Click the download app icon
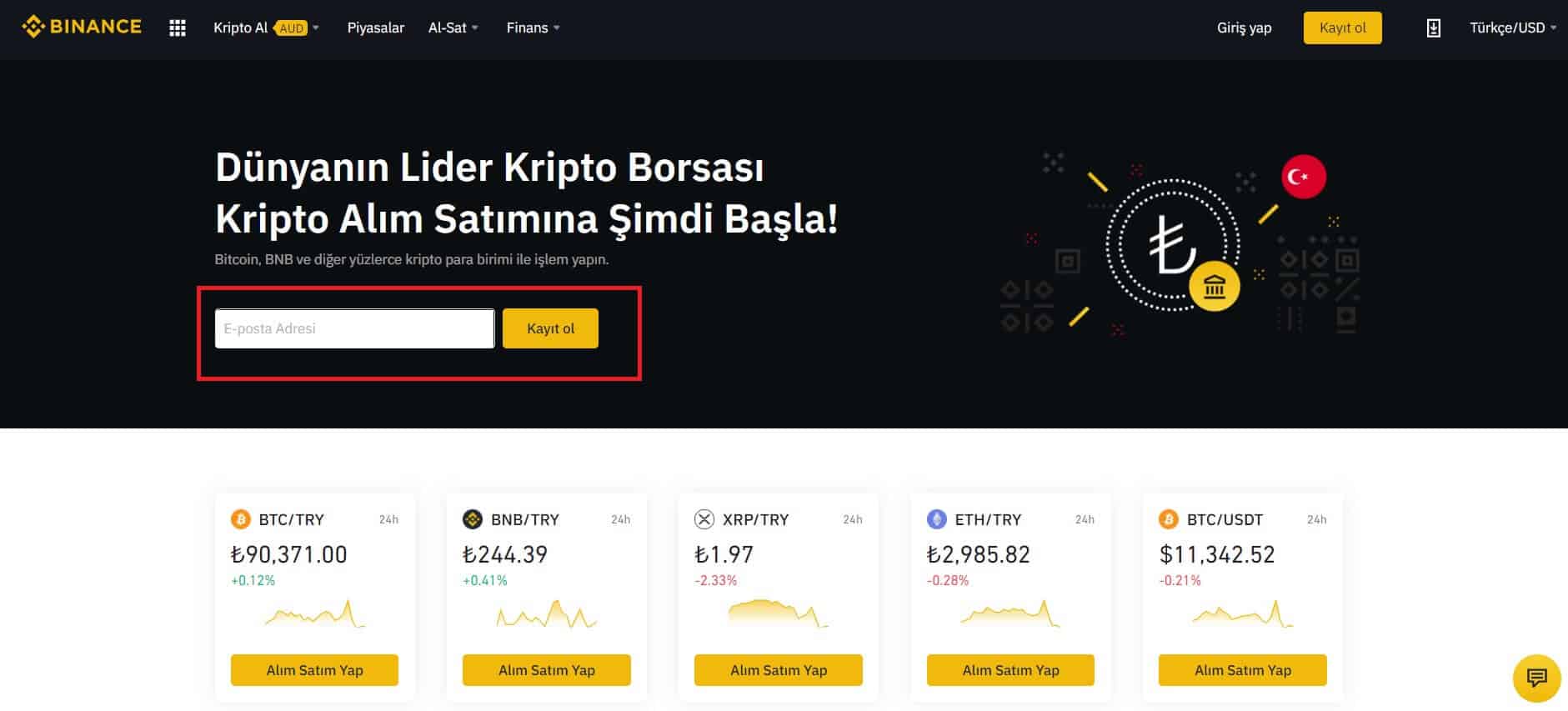The height and width of the screenshot is (711, 1568). point(1433,28)
